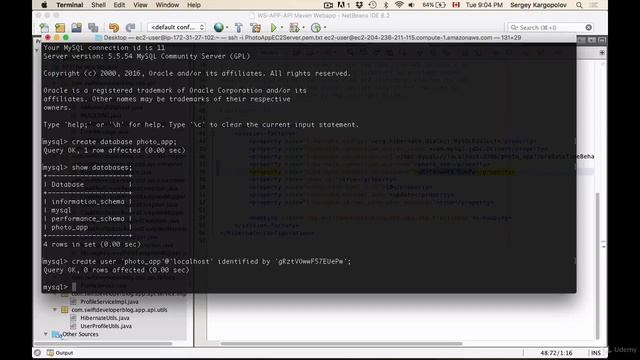640x360 pixels.
Task: Click the Projects panel horizontal scrollbar
Action: 104,344
